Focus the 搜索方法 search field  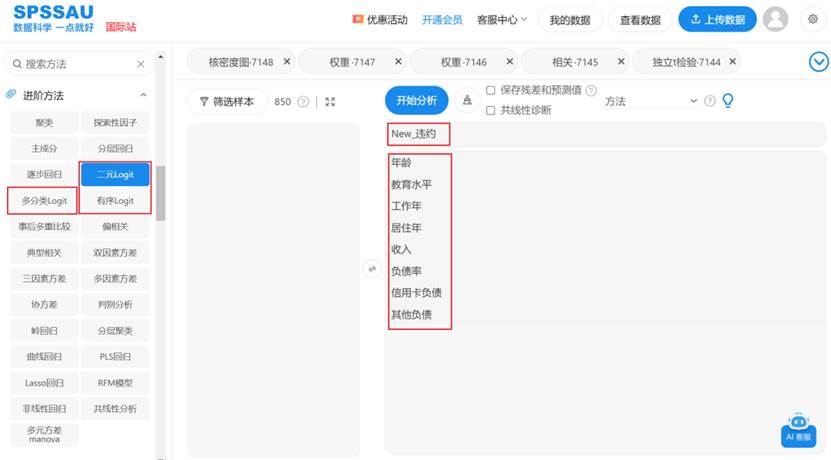point(78,64)
